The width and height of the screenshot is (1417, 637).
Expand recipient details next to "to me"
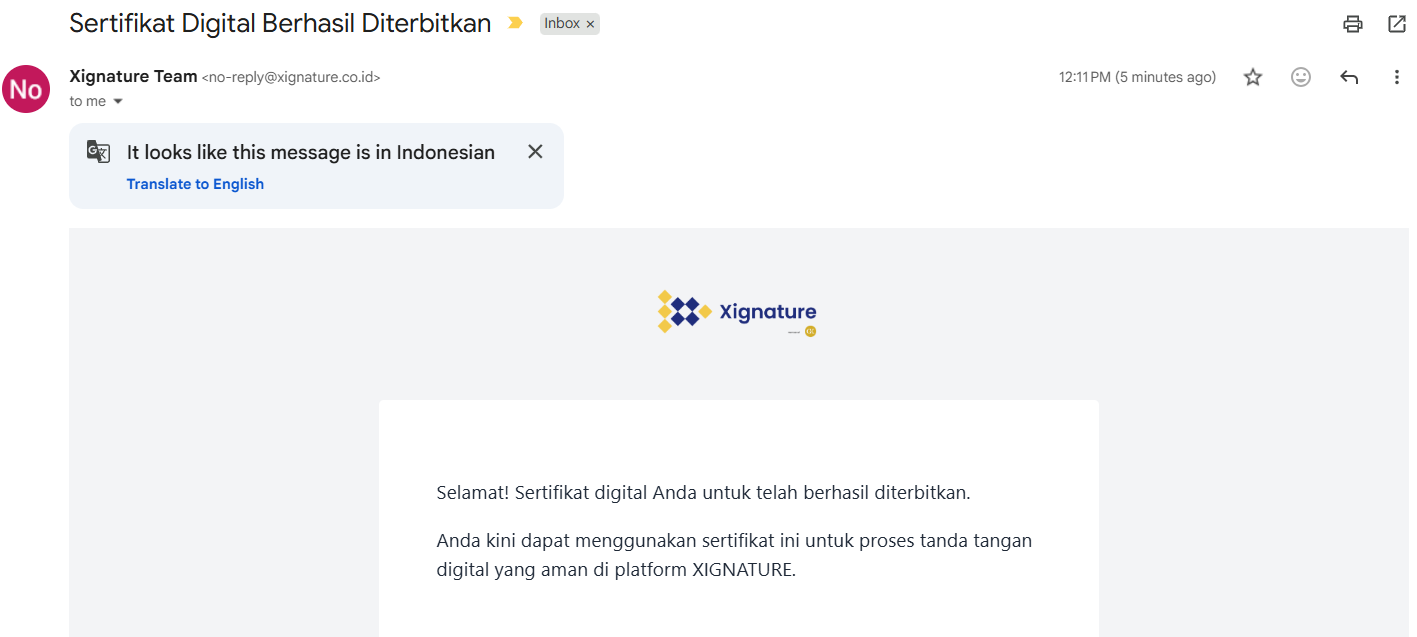[x=118, y=101]
